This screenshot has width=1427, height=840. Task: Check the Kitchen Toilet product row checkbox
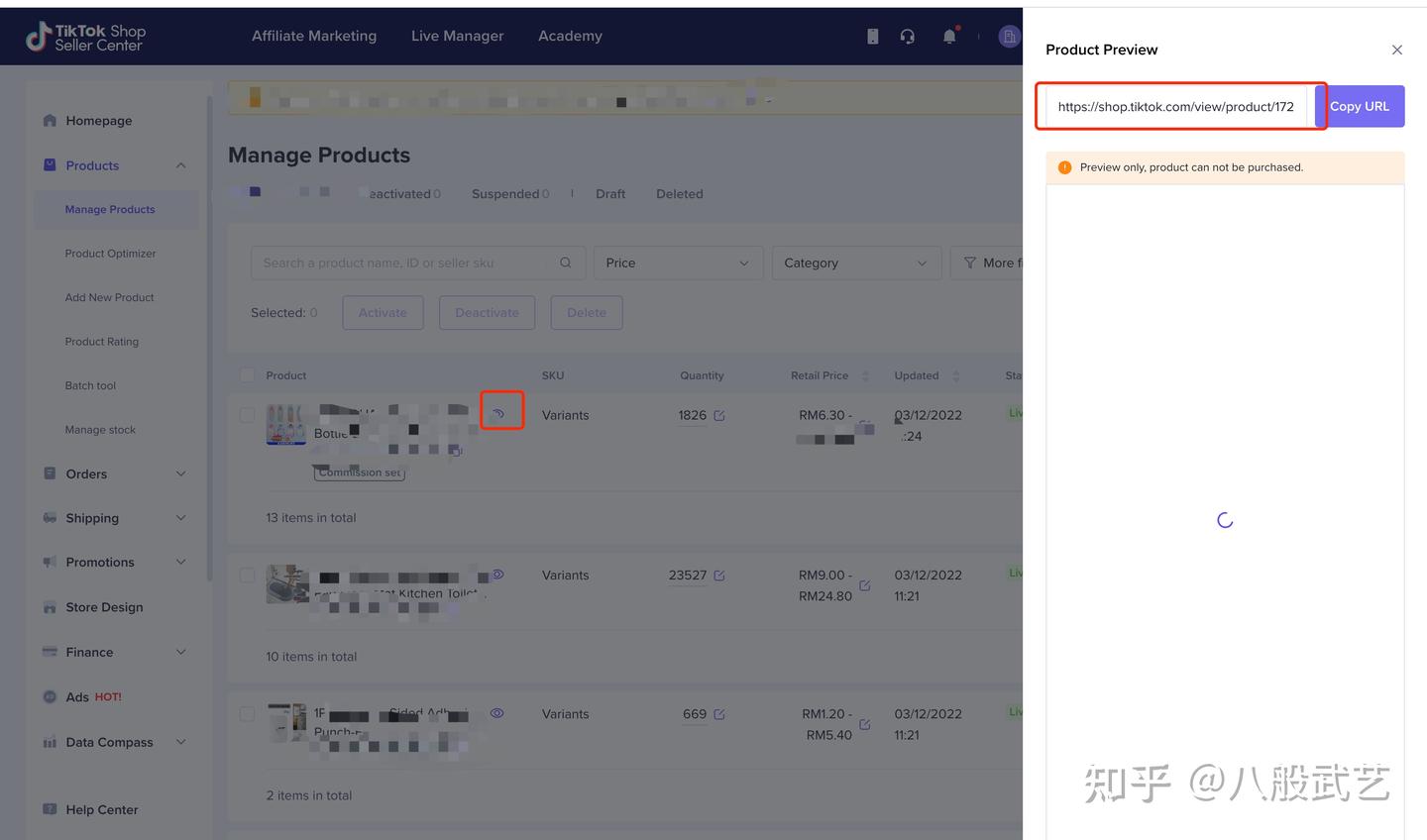click(x=247, y=575)
